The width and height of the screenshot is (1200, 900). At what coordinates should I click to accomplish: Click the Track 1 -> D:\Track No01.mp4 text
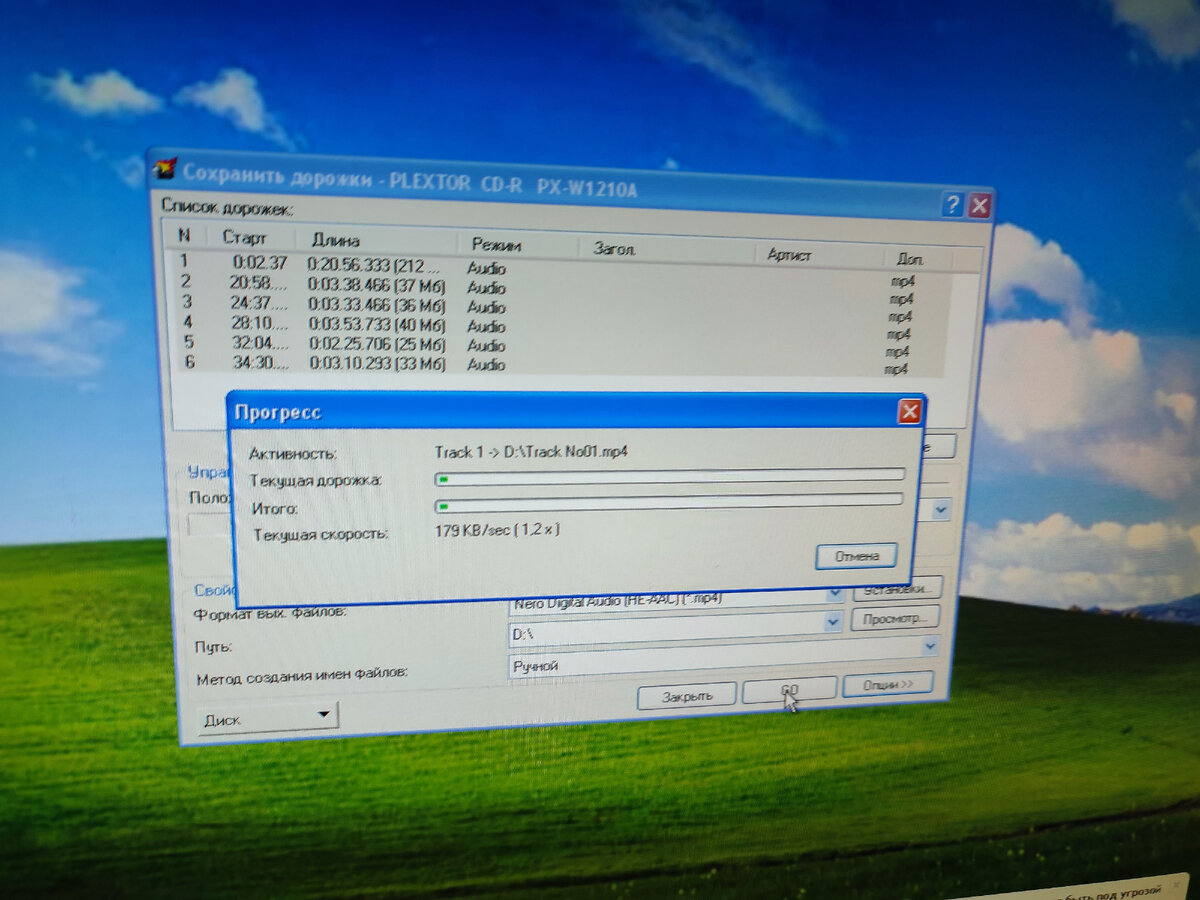[531, 452]
